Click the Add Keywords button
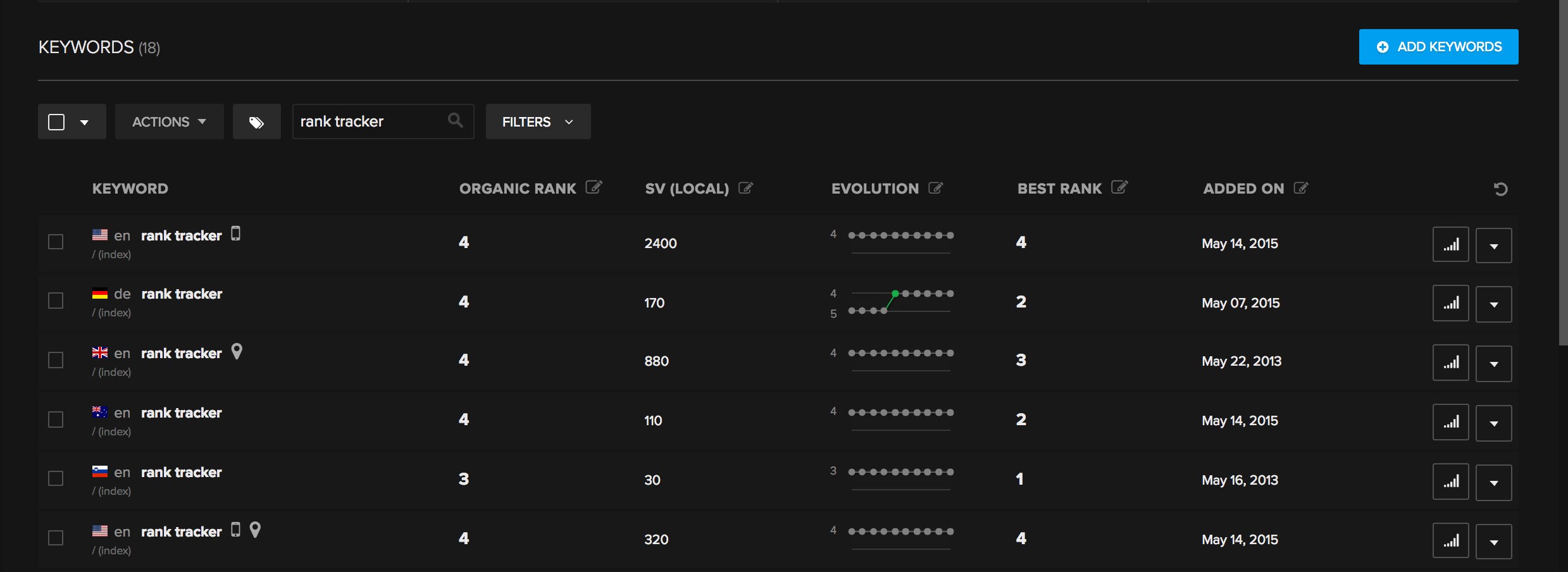 1438,47
